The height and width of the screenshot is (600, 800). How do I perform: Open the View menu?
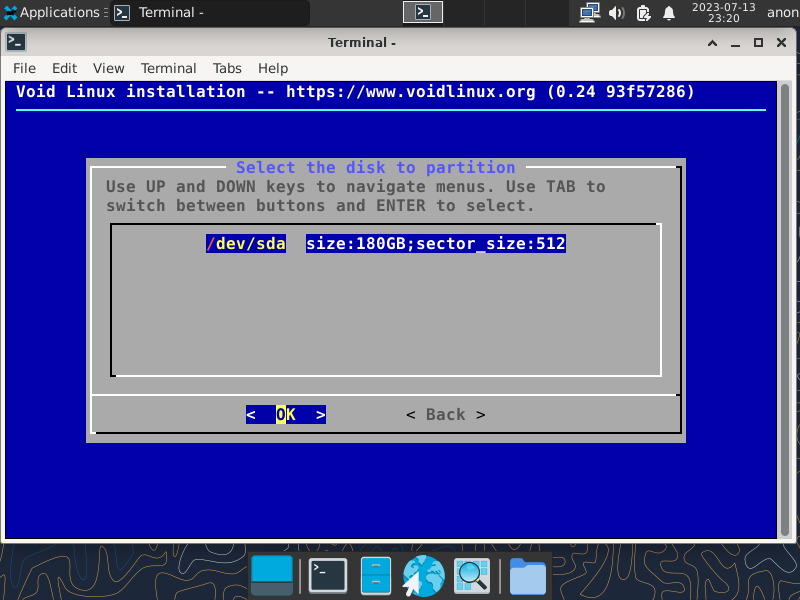109,68
